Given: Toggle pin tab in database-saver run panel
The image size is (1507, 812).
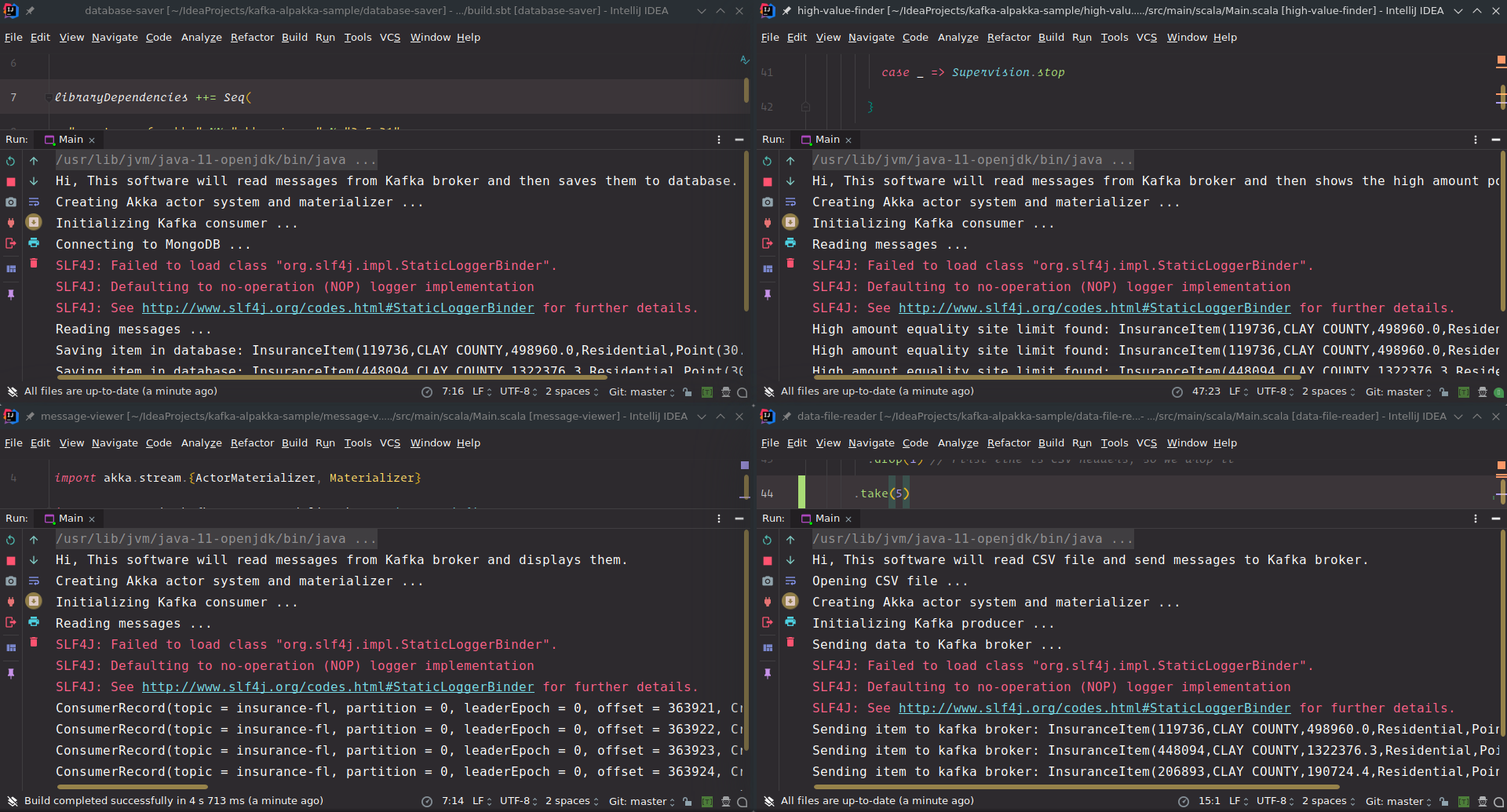Looking at the screenshot, I should (11, 294).
